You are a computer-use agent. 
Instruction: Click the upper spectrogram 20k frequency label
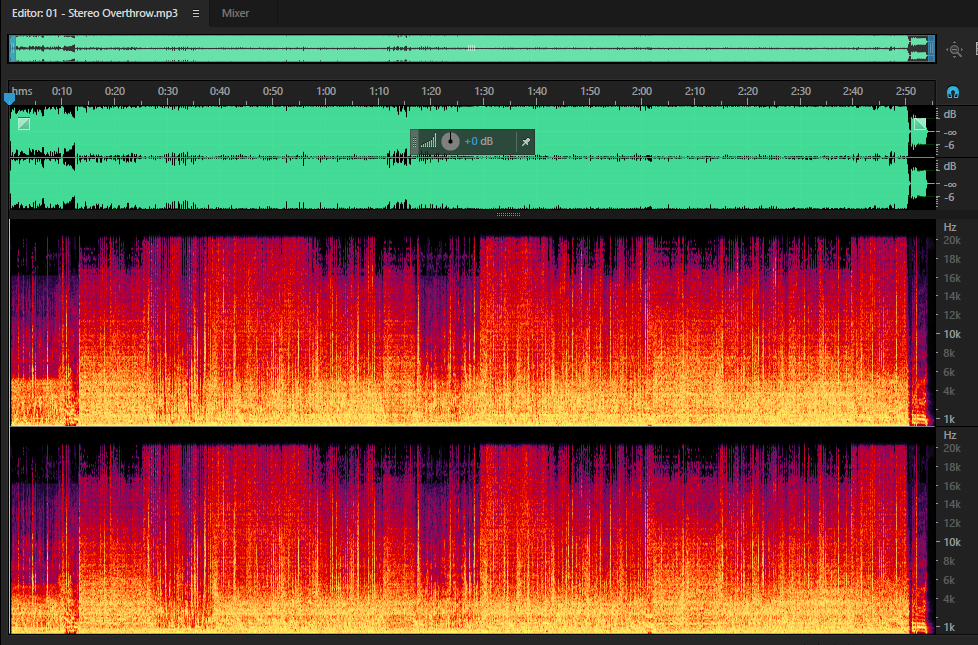[x=952, y=240]
